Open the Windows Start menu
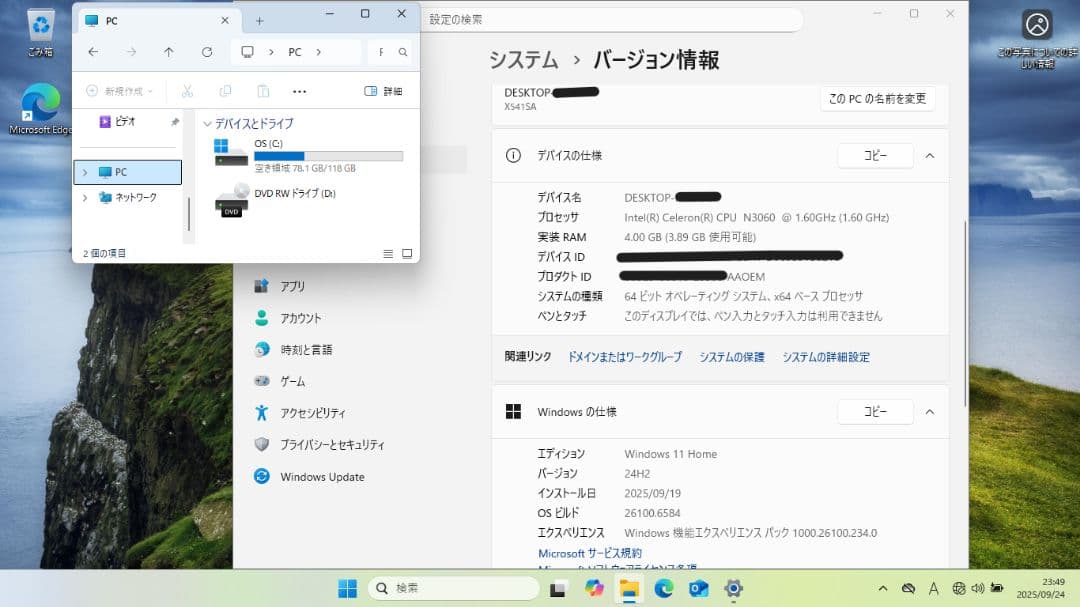The height and width of the screenshot is (607, 1080). click(348, 588)
